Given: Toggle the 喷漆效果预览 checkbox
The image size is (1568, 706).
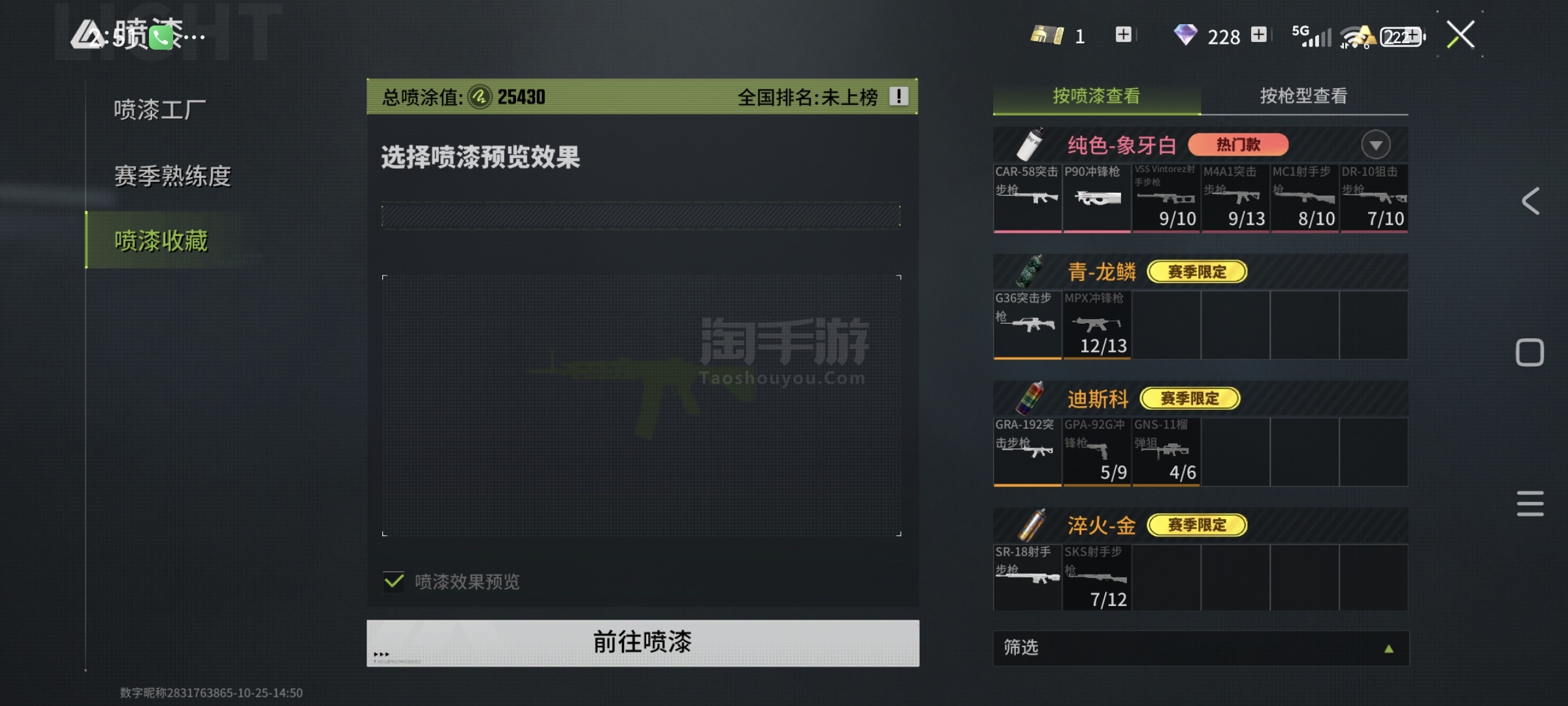Looking at the screenshot, I should click(x=394, y=580).
